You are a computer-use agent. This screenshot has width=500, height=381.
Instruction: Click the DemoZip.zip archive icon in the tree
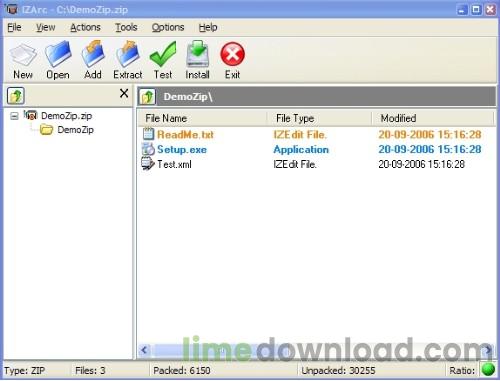(30, 115)
